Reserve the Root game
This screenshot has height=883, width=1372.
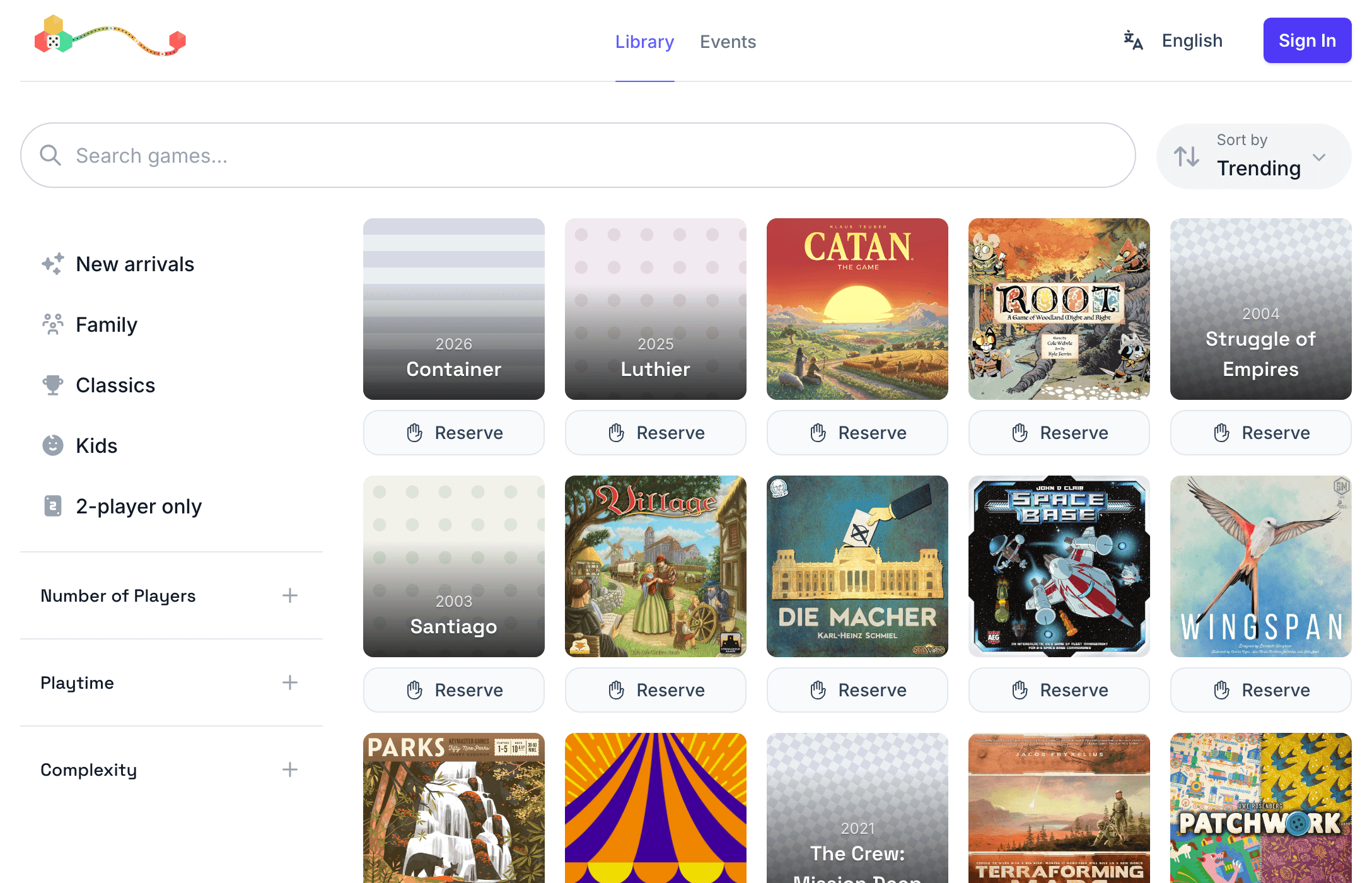point(1059,433)
